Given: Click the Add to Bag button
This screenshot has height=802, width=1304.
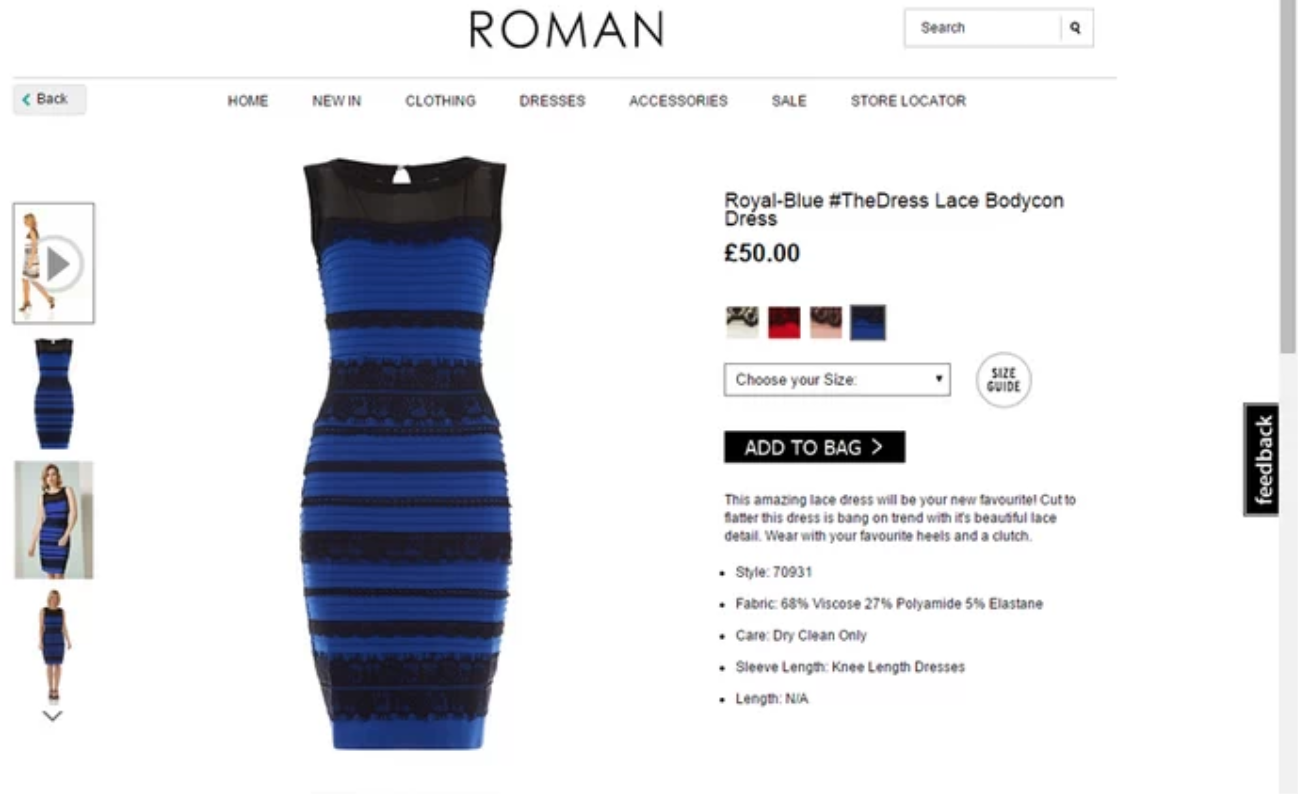Looking at the screenshot, I should click(x=815, y=447).
